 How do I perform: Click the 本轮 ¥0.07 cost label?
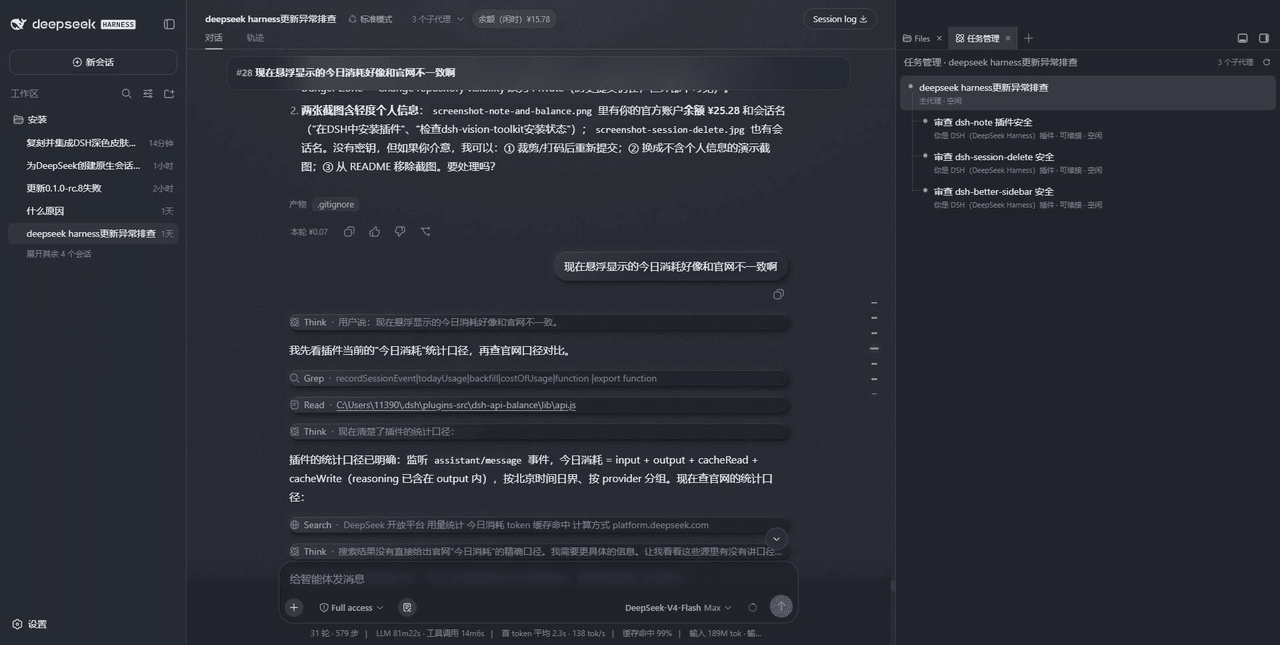tap(309, 232)
